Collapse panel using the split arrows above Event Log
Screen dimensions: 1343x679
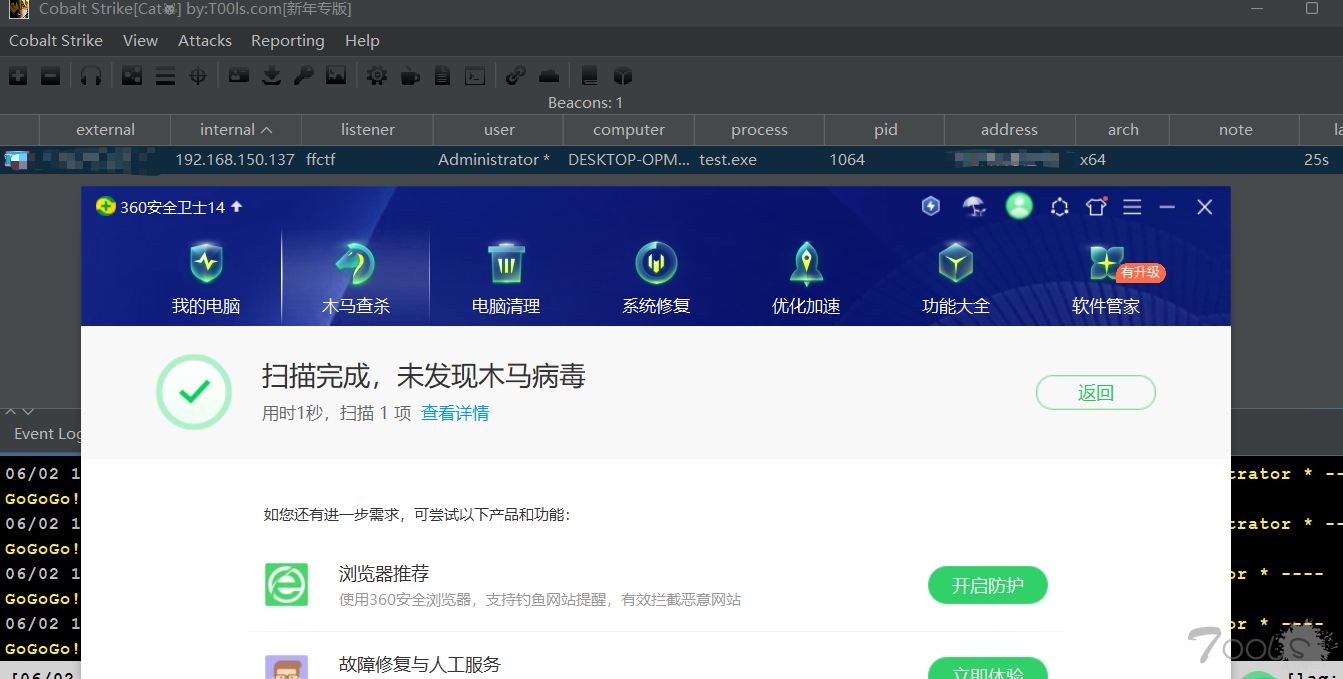20,411
